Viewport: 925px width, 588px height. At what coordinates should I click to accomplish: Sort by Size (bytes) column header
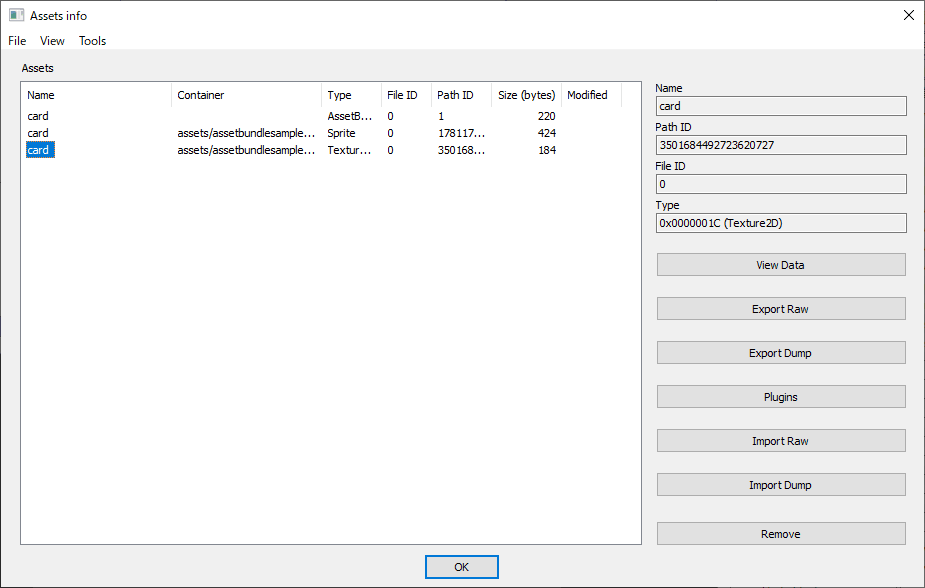pos(526,95)
